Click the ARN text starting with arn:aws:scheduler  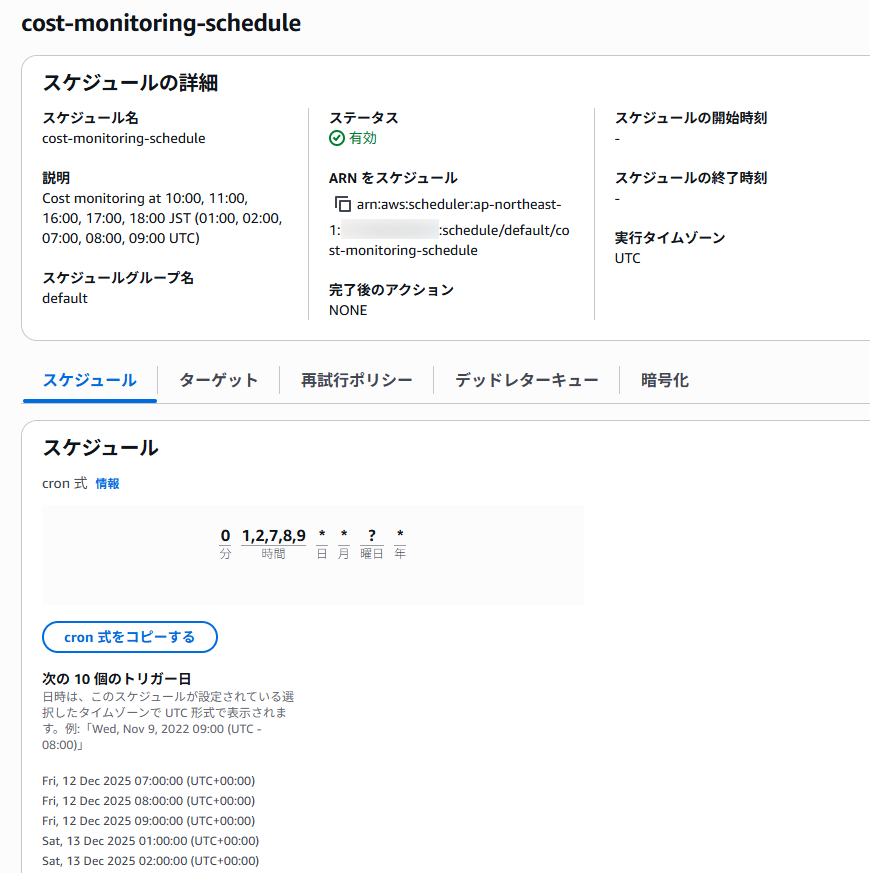[x=459, y=204]
